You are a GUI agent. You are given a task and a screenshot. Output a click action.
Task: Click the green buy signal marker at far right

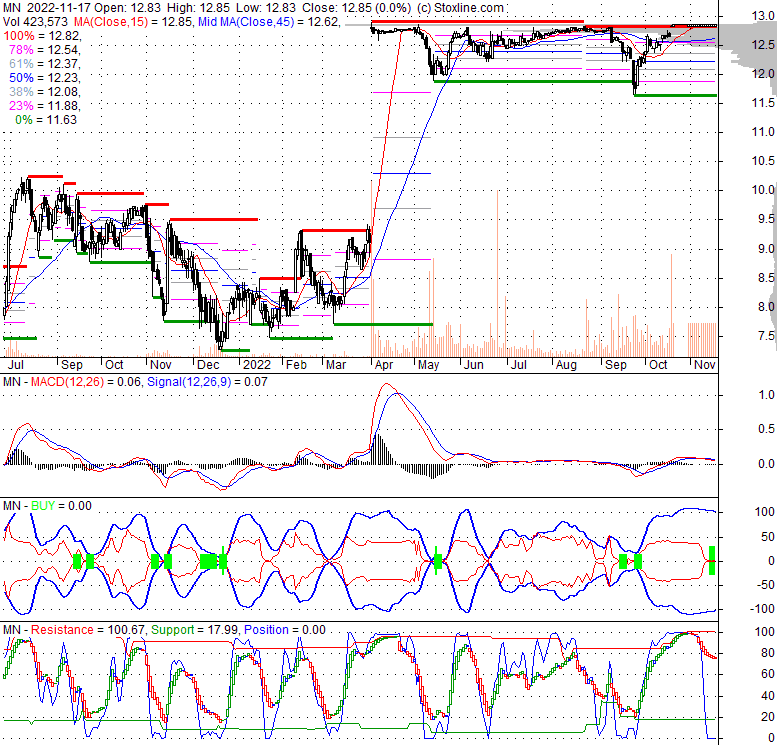[712, 560]
